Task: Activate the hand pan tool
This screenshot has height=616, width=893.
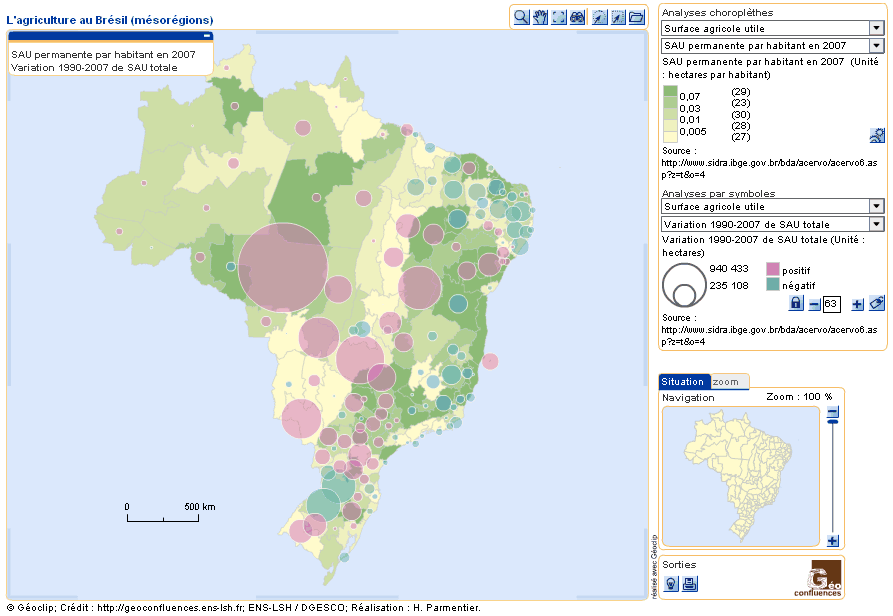Action: coord(539,16)
